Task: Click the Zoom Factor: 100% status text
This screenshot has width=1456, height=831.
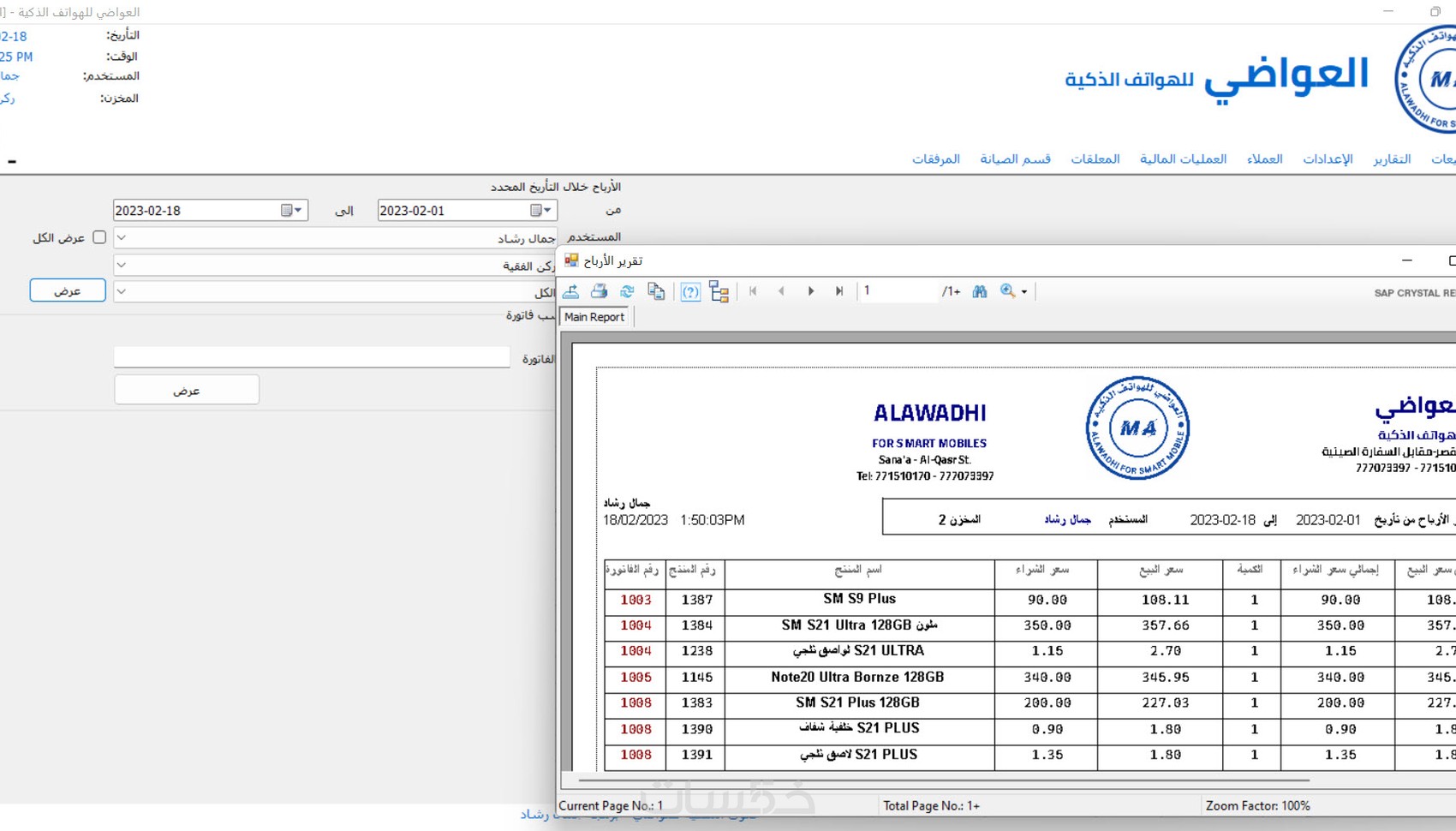Action: (1257, 806)
